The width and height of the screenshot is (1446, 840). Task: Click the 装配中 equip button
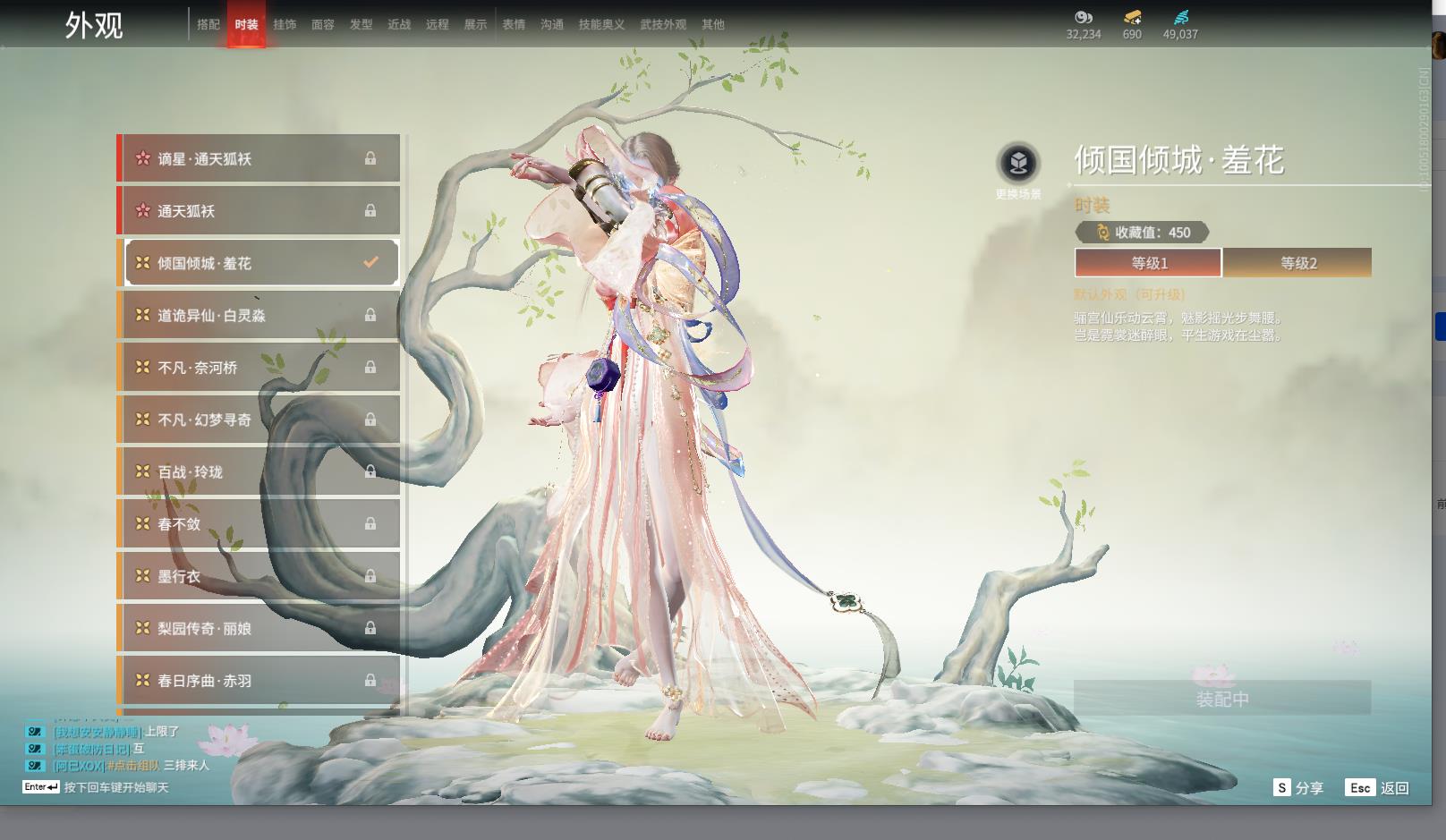click(x=1222, y=698)
